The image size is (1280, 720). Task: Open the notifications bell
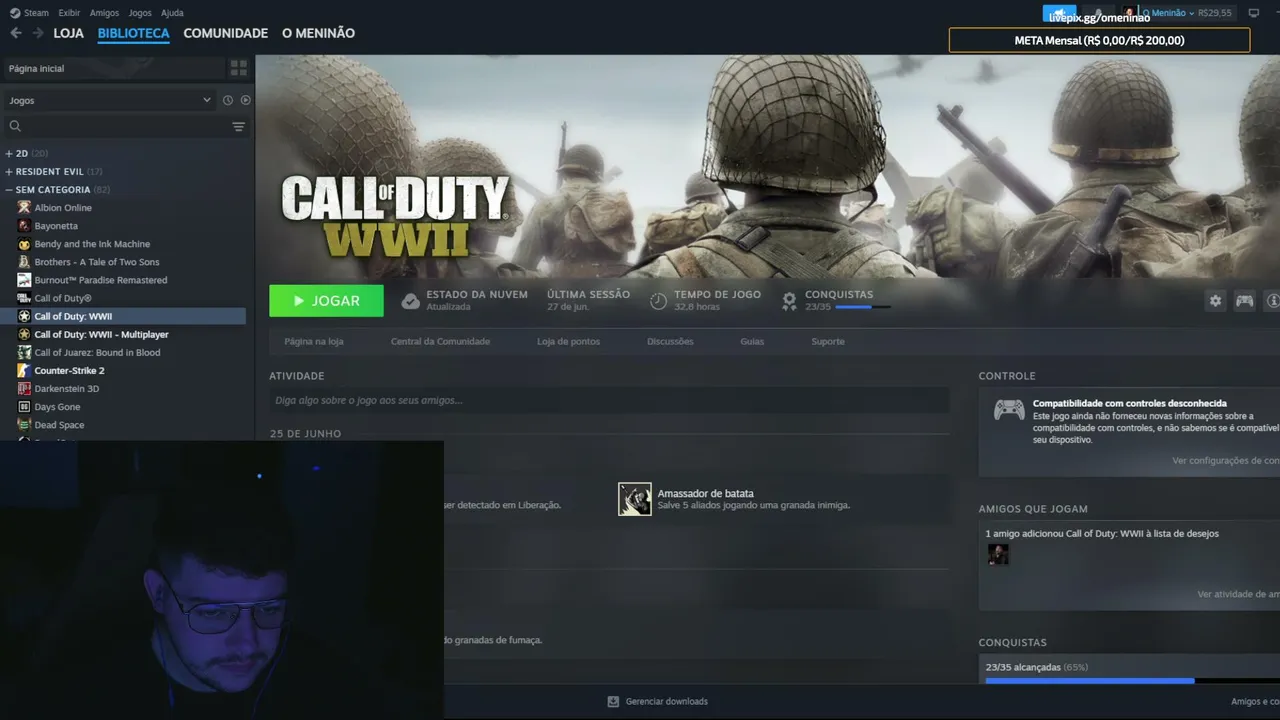[x=1098, y=13]
